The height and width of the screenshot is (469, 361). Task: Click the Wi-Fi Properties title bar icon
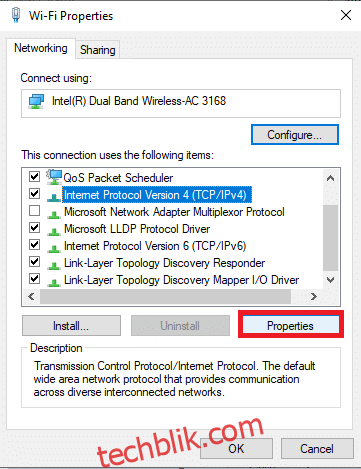coord(16,15)
